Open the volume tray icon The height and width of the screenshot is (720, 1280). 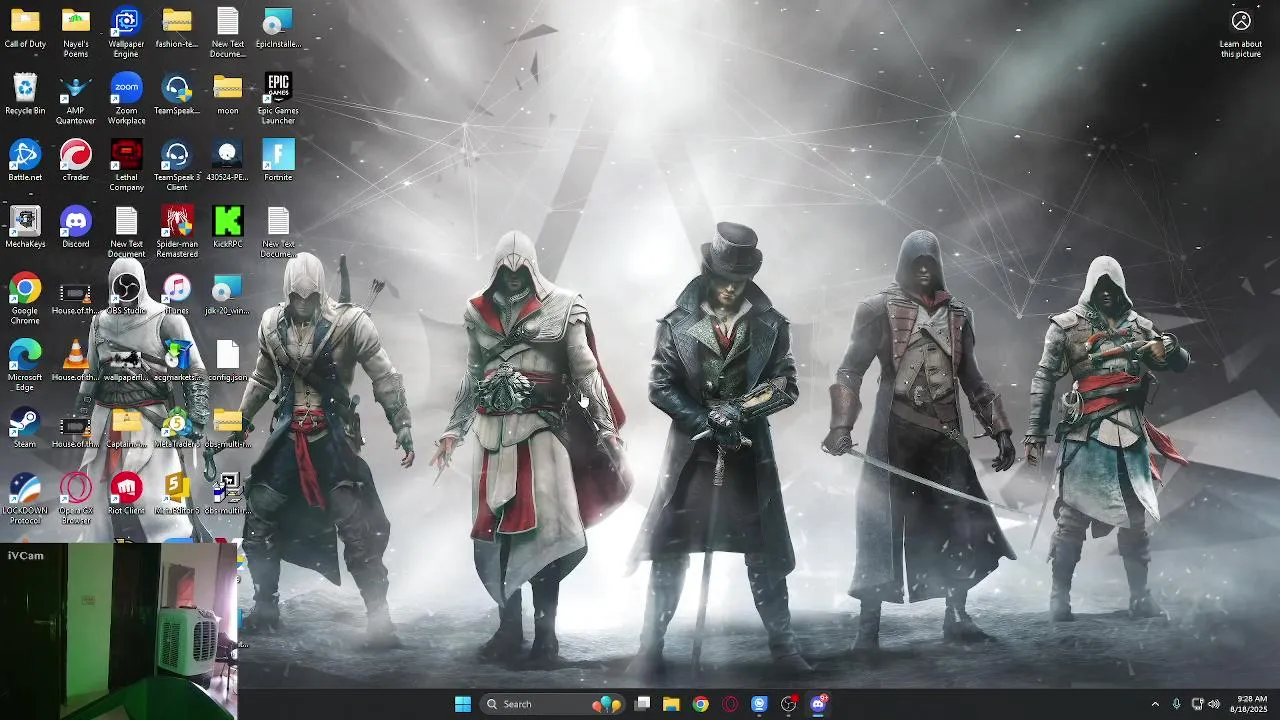(x=1214, y=704)
